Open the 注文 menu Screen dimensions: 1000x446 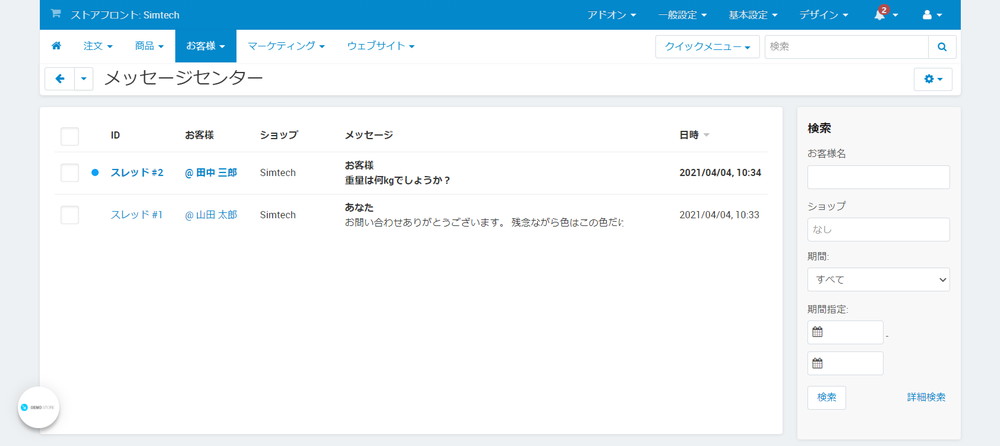click(98, 46)
